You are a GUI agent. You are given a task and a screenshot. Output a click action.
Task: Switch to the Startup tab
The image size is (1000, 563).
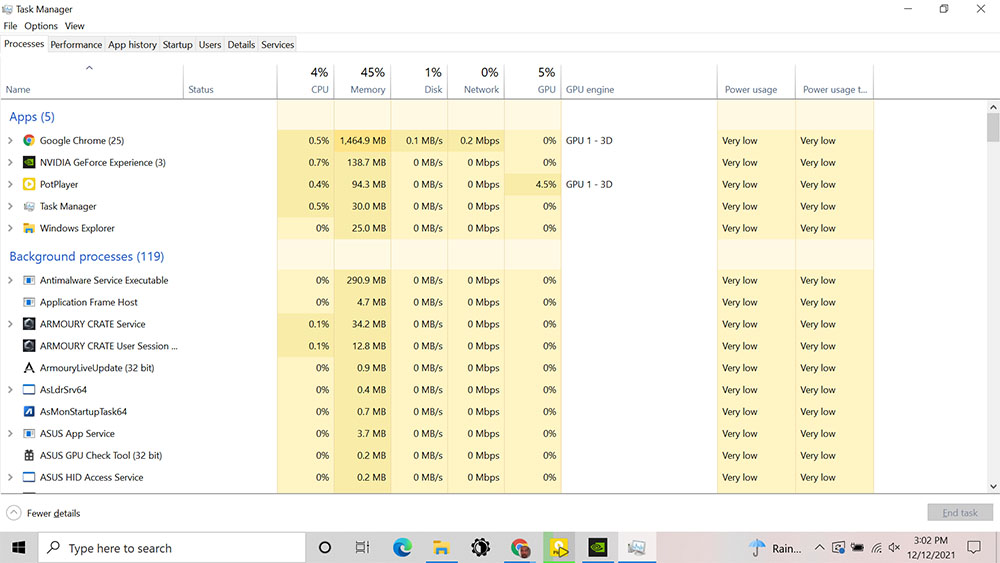point(177,45)
